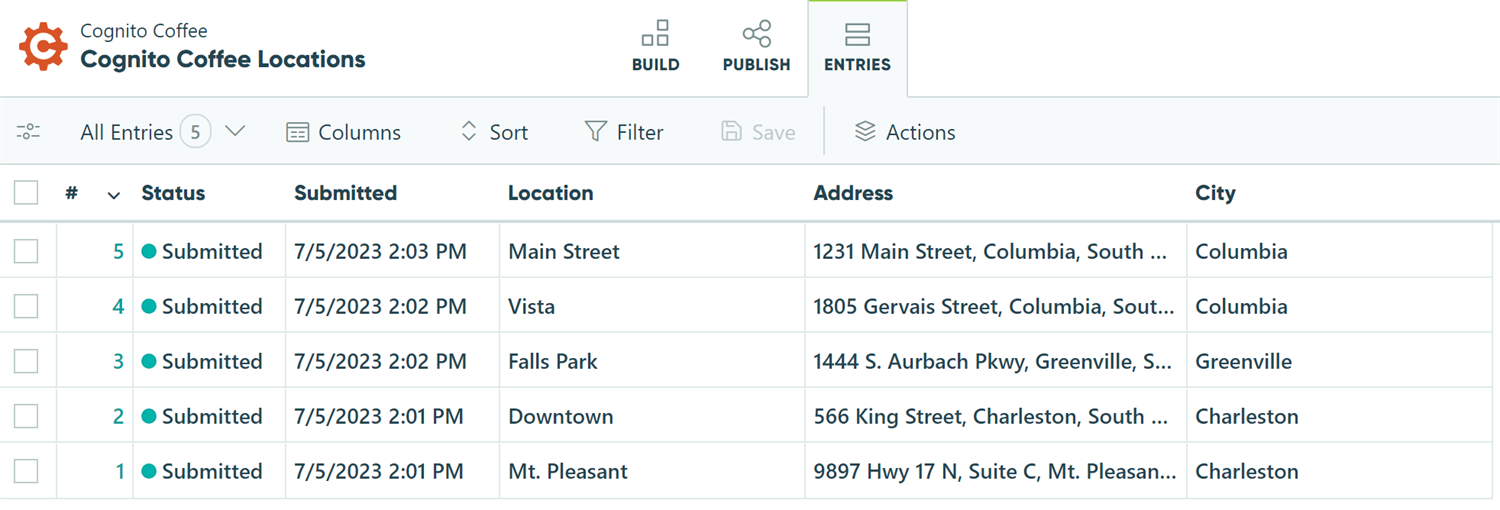
Task: Open the Publish share icon
Action: tap(756, 35)
